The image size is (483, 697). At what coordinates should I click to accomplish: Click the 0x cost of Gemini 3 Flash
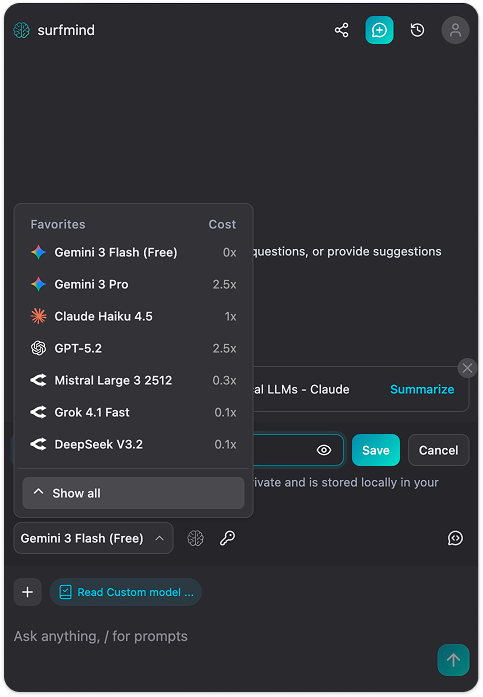tap(230, 252)
